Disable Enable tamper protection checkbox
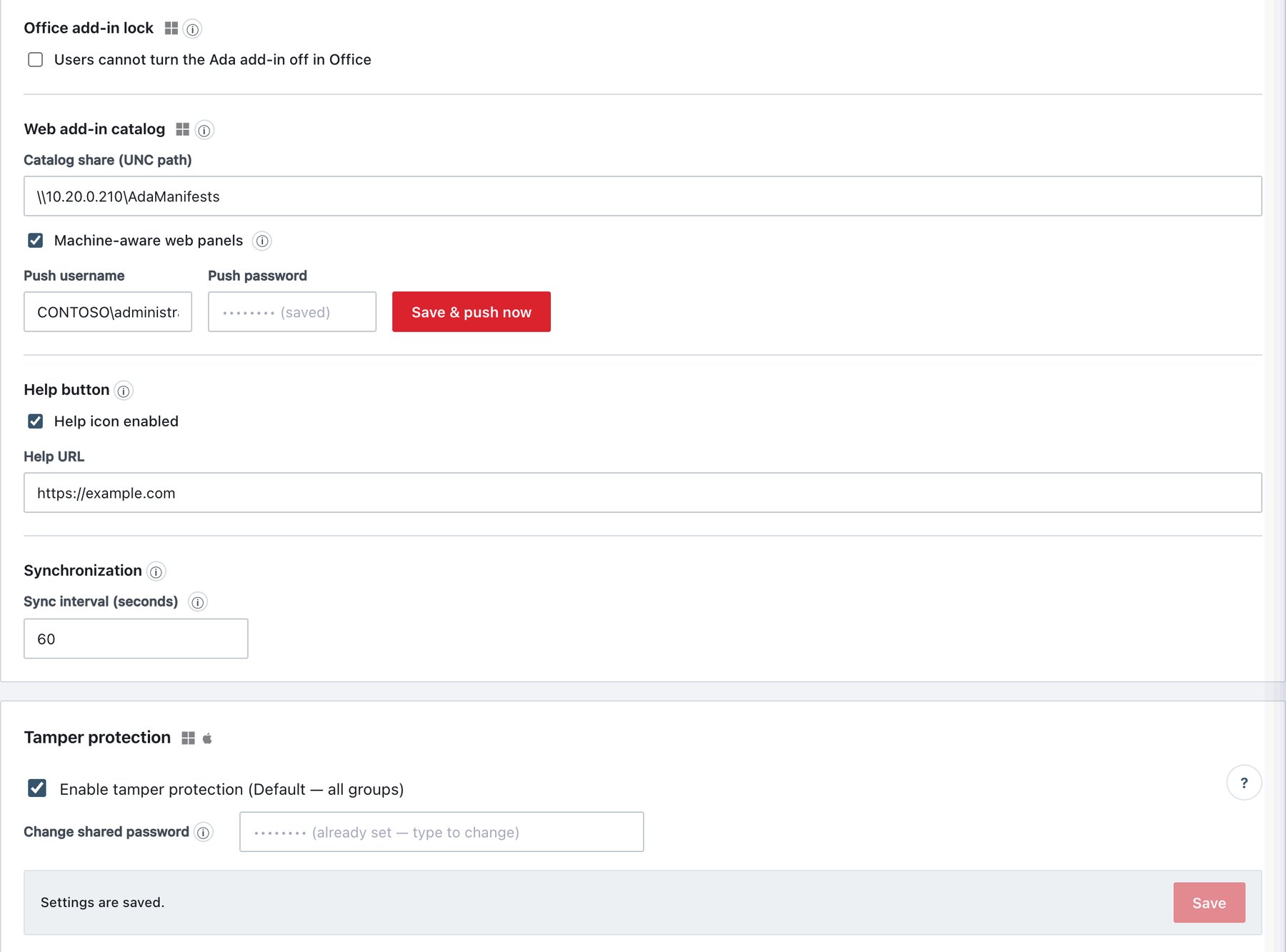The height and width of the screenshot is (952, 1286). (x=37, y=788)
